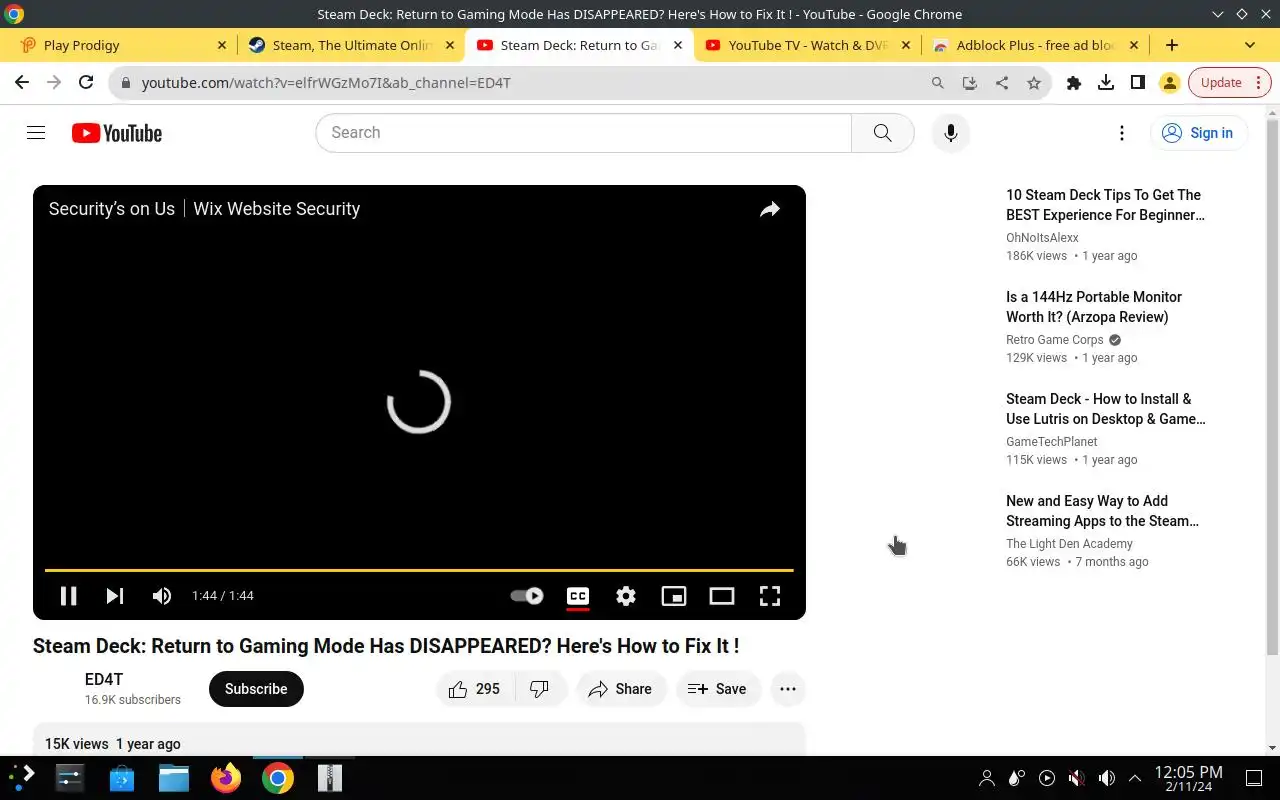Open the System Settings taskbar icon
This screenshot has height=800, width=1280.
[x=70, y=777]
